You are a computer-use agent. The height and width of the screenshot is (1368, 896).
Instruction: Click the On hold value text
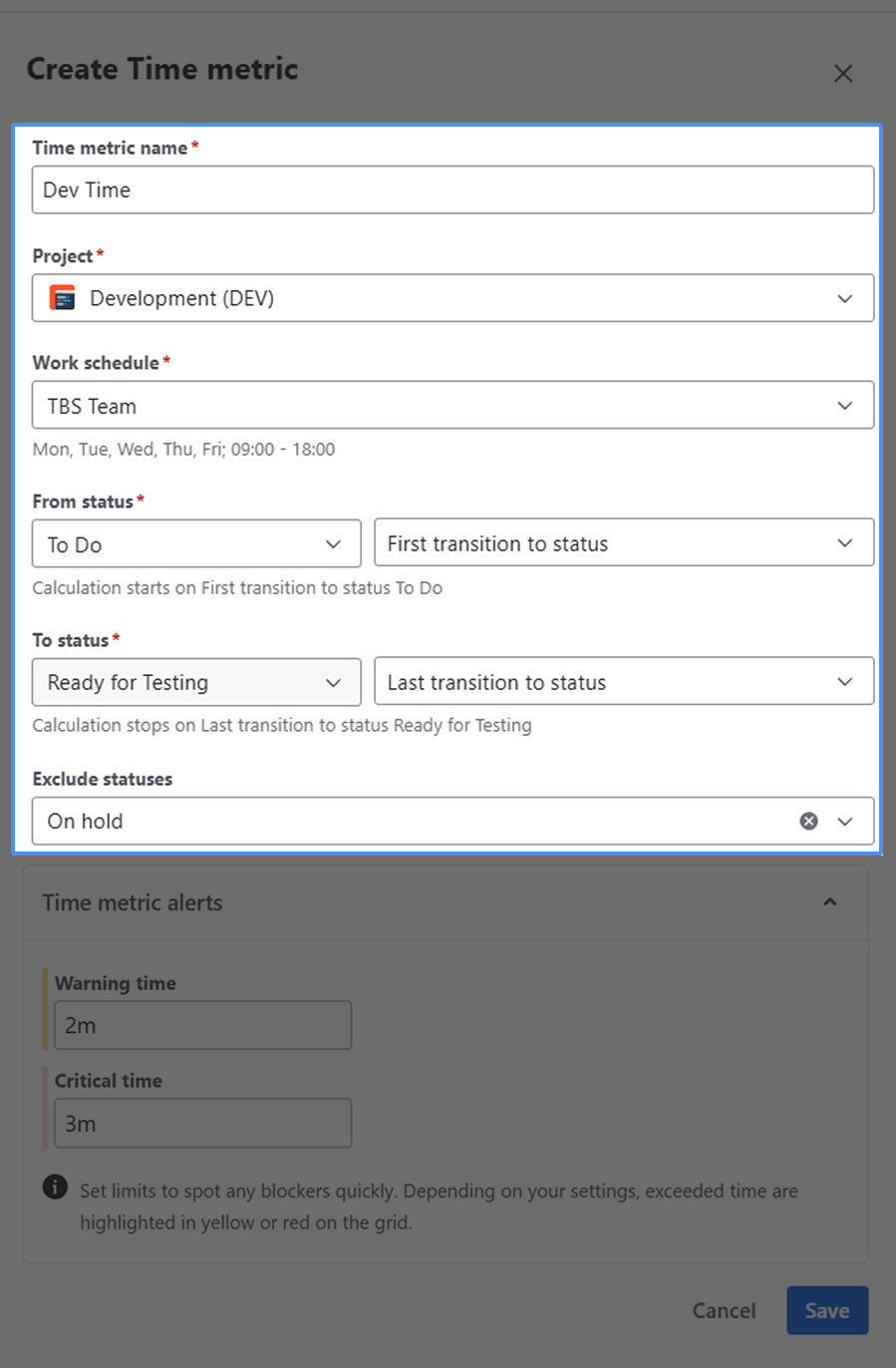(86, 821)
